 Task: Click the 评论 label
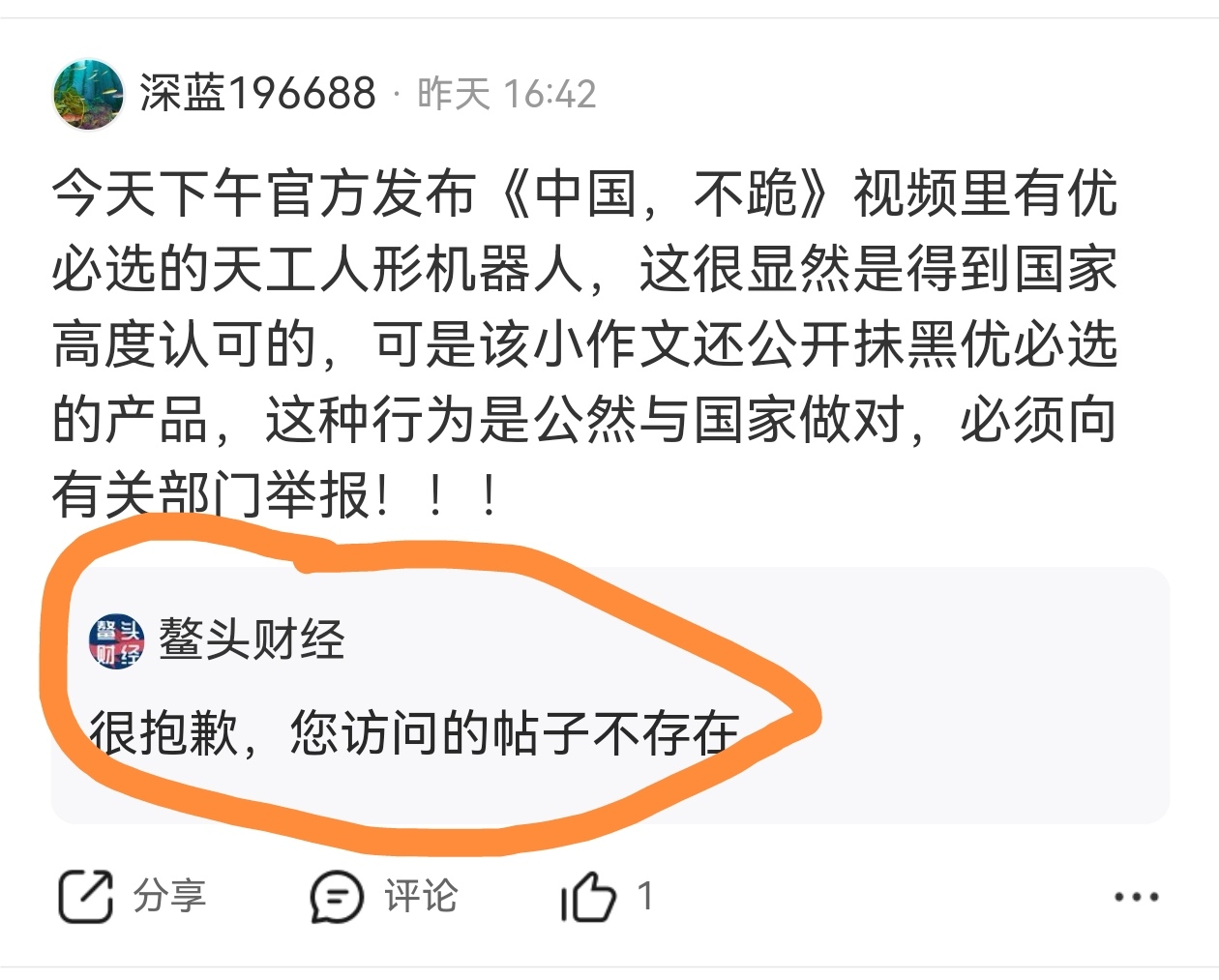click(420, 896)
